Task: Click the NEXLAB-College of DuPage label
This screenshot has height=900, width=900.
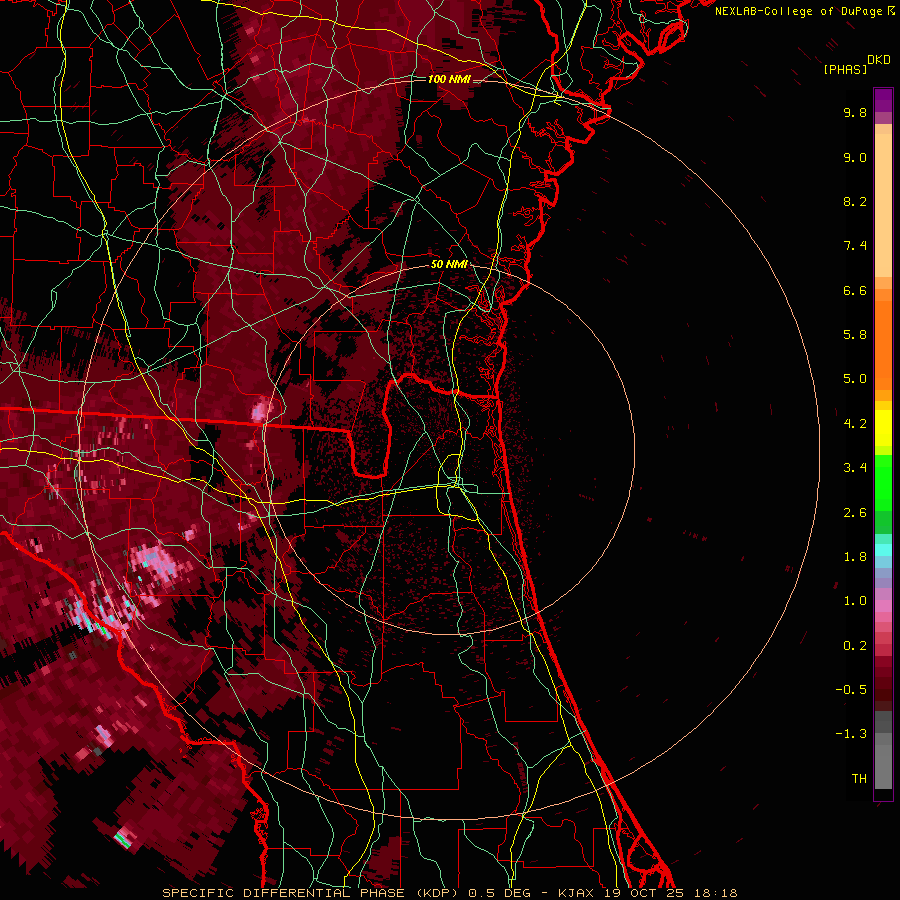Action: pyautogui.click(x=798, y=11)
